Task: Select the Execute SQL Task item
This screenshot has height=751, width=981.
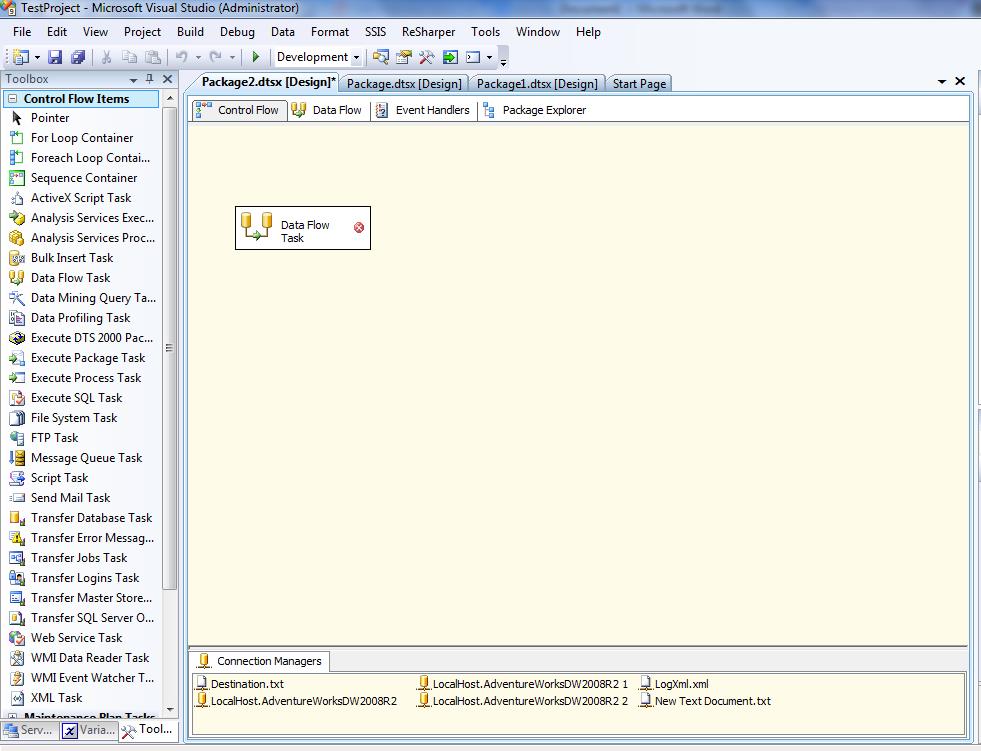Action: click(76, 398)
